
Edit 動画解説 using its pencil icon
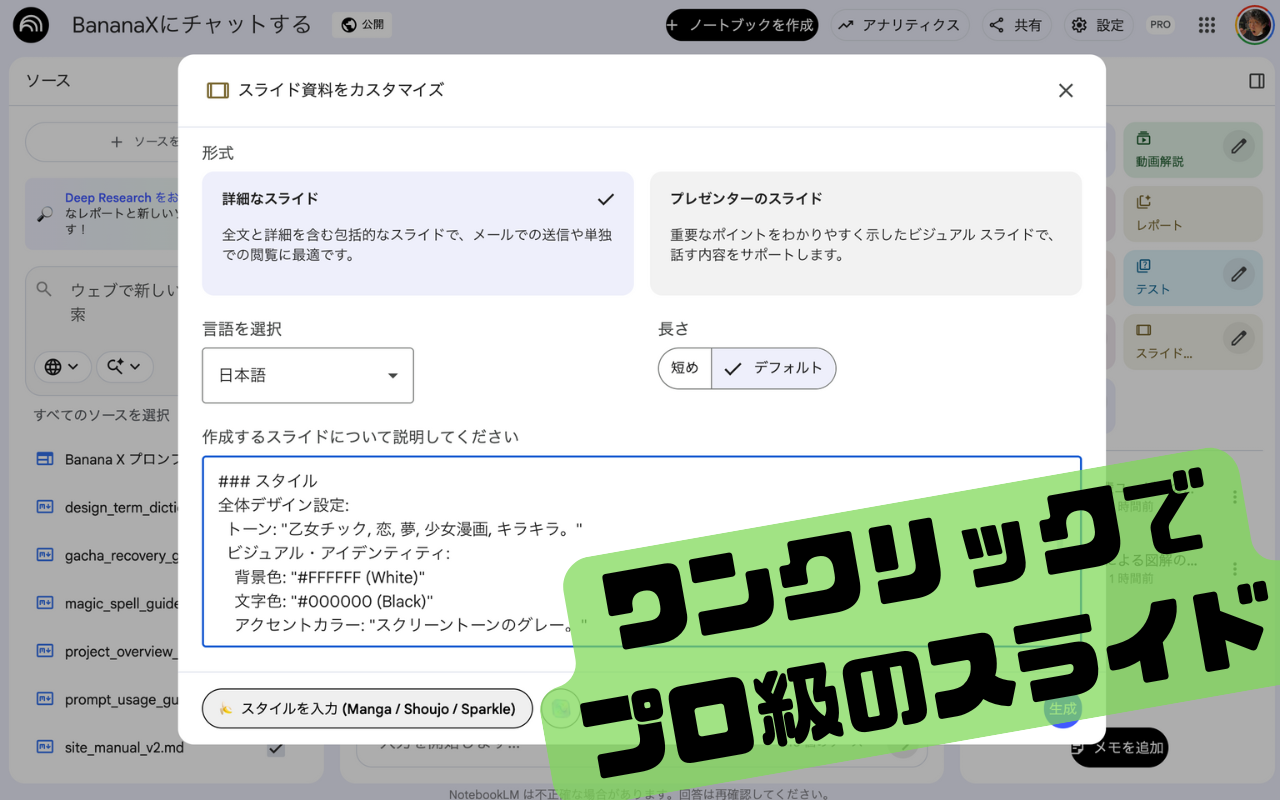(1237, 146)
